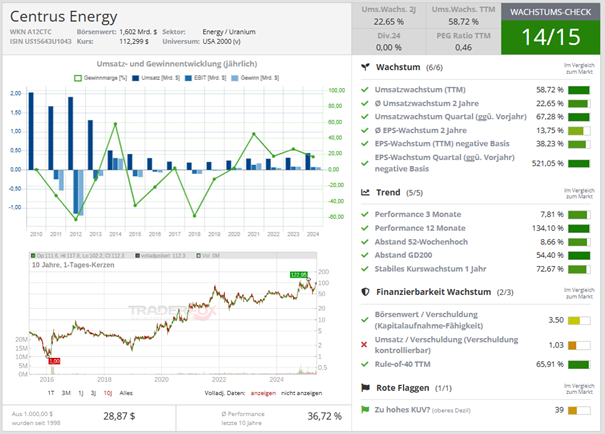605x434 pixels.
Task: Click the Div.24 0,00 % tile
Action: click(x=389, y=42)
